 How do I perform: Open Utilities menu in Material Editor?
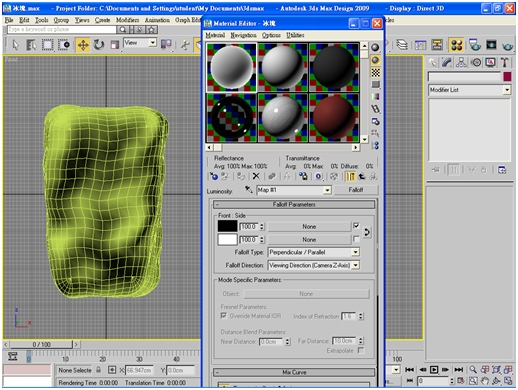tap(295, 35)
